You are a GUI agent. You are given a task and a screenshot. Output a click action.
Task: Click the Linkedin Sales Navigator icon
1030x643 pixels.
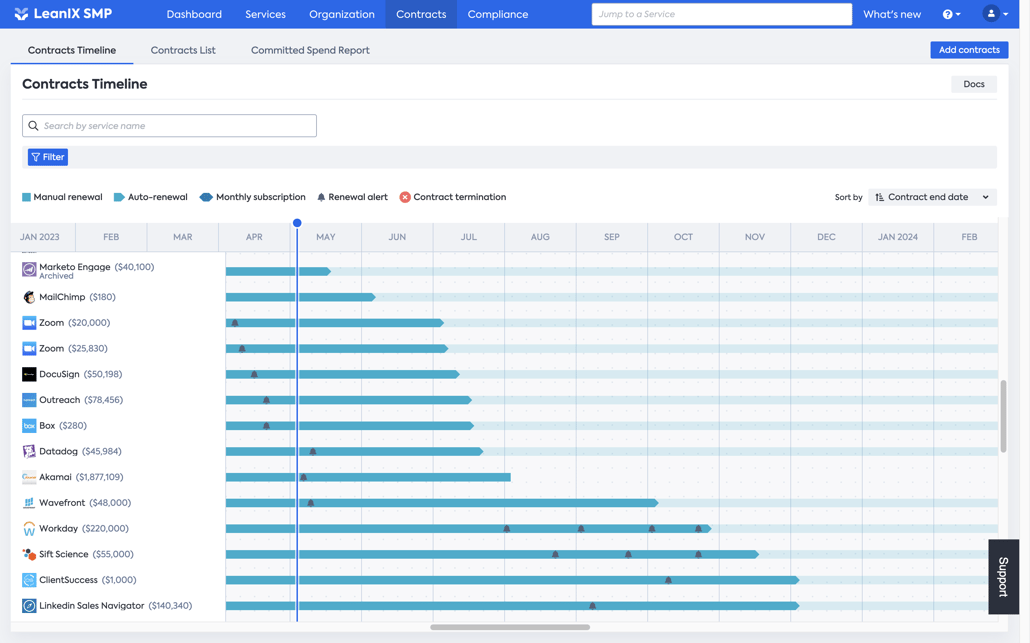[29, 606]
